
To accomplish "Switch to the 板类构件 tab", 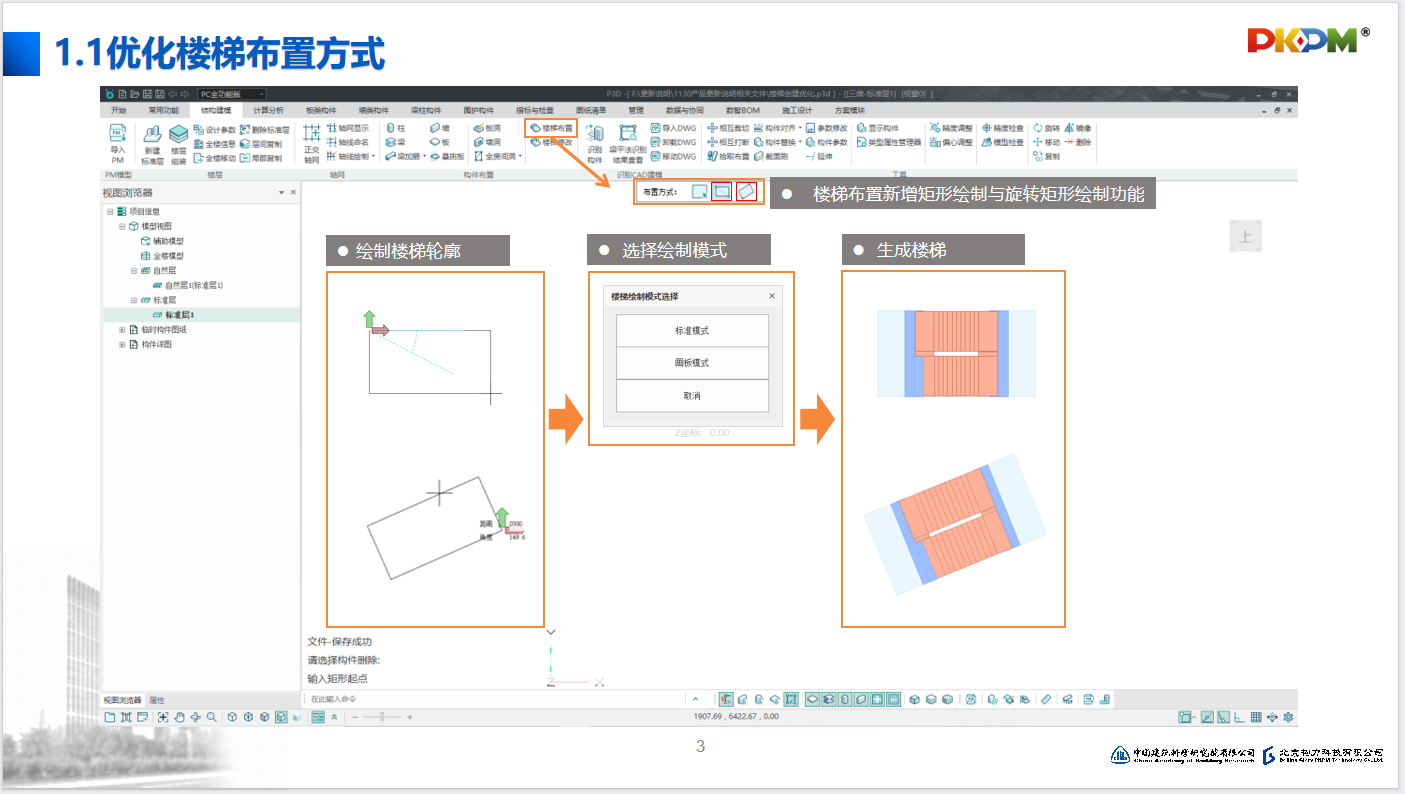I will coord(321,110).
